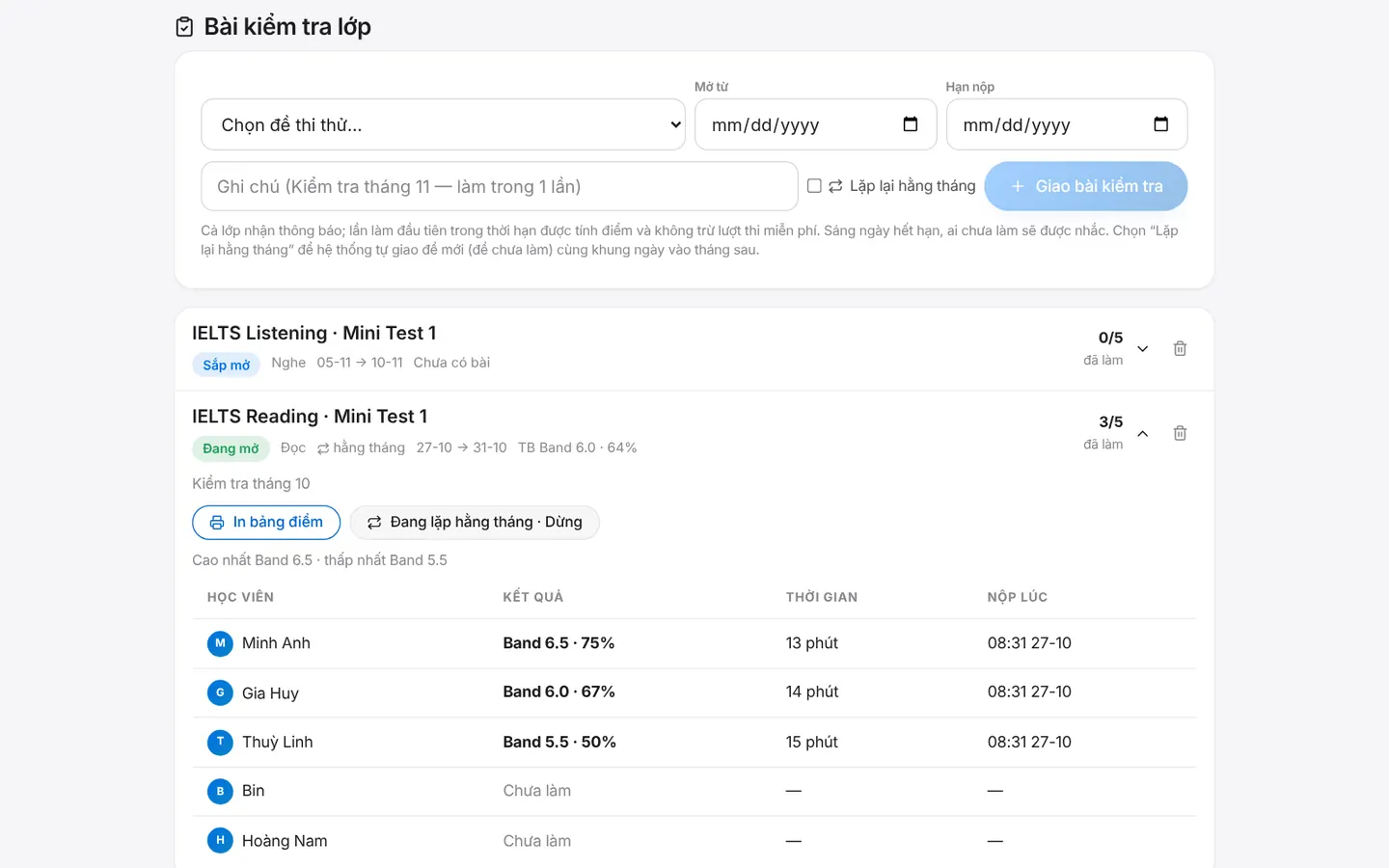Click the 13 phút duration cell

(x=812, y=643)
